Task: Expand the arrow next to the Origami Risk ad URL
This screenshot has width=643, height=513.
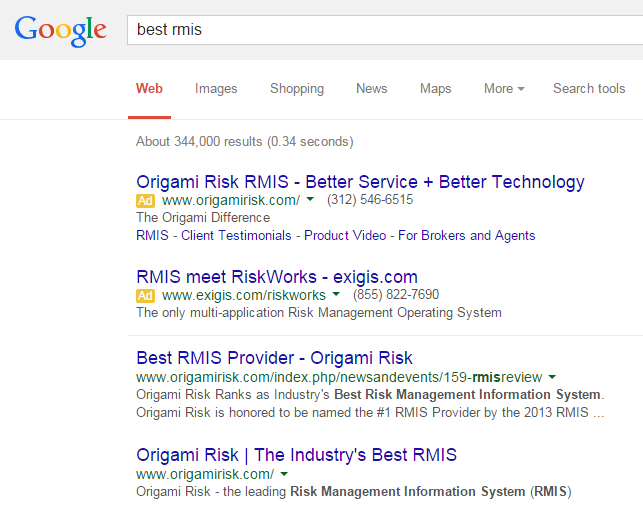Action: coord(310,200)
